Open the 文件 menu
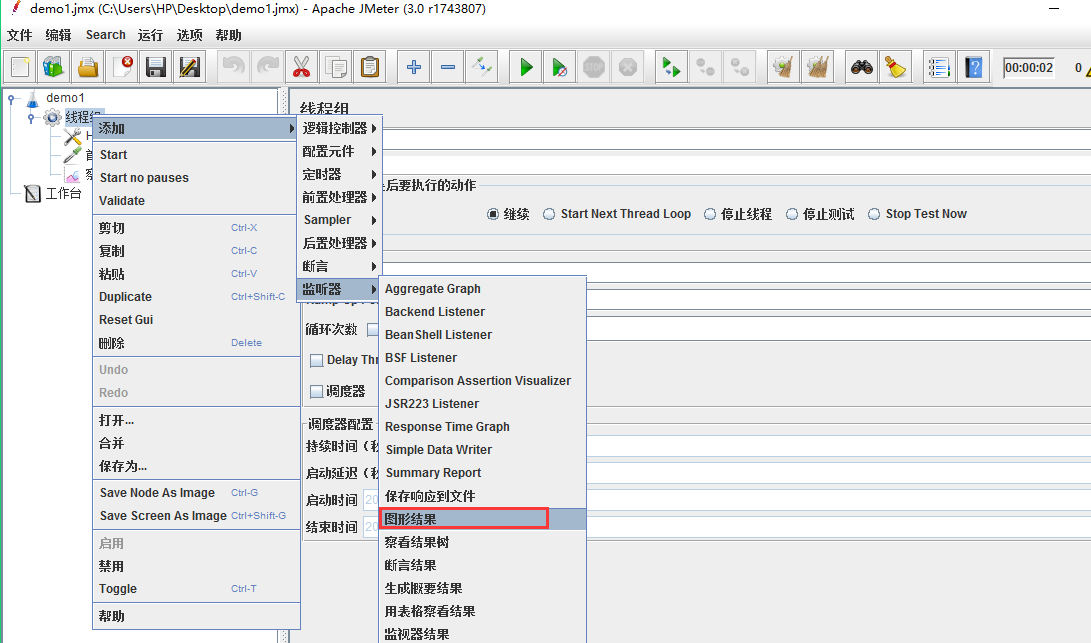The image size is (1091, 643). (x=19, y=35)
